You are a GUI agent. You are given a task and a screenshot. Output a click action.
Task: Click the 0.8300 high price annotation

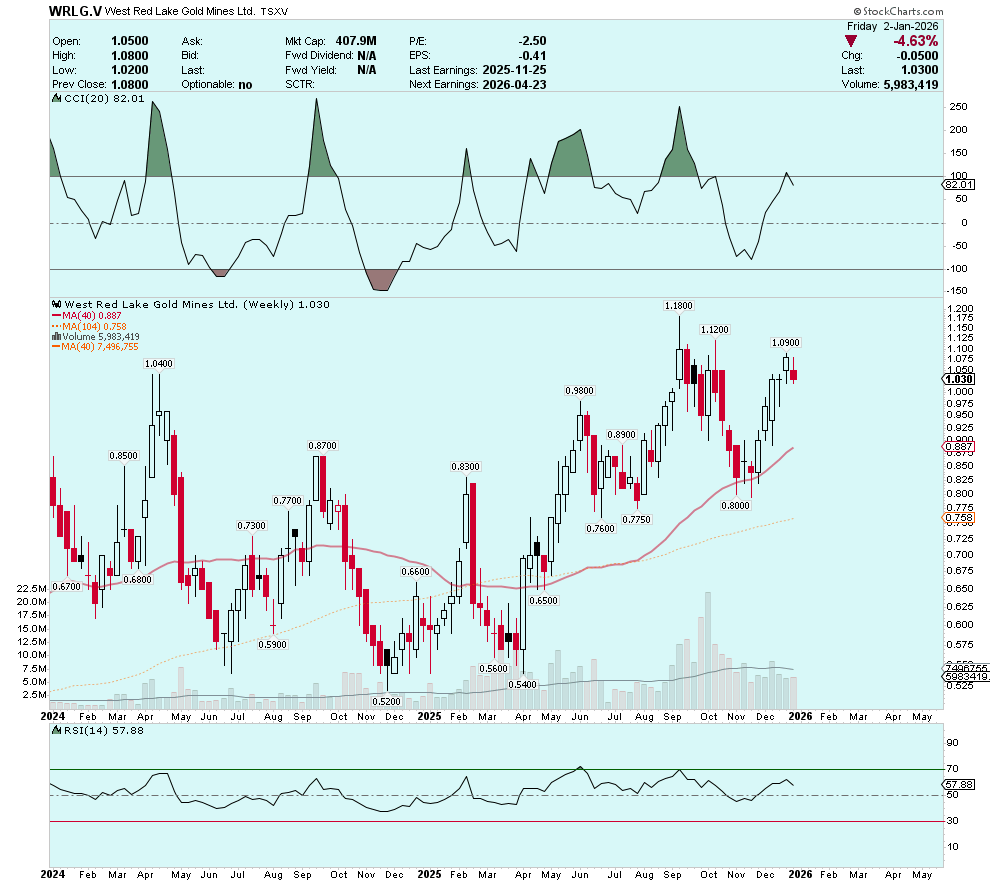465,466
